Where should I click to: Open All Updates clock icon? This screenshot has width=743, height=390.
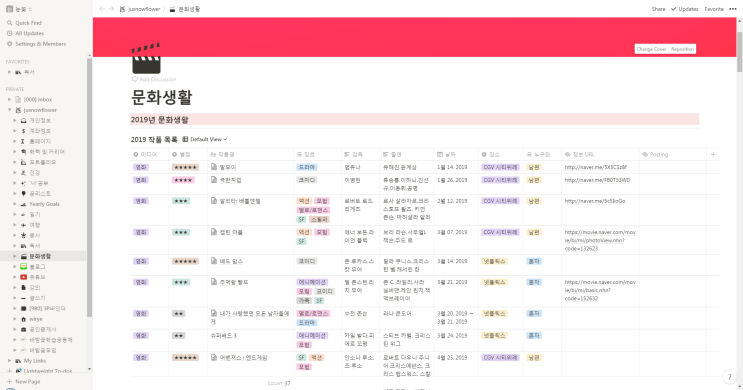(x=9, y=33)
